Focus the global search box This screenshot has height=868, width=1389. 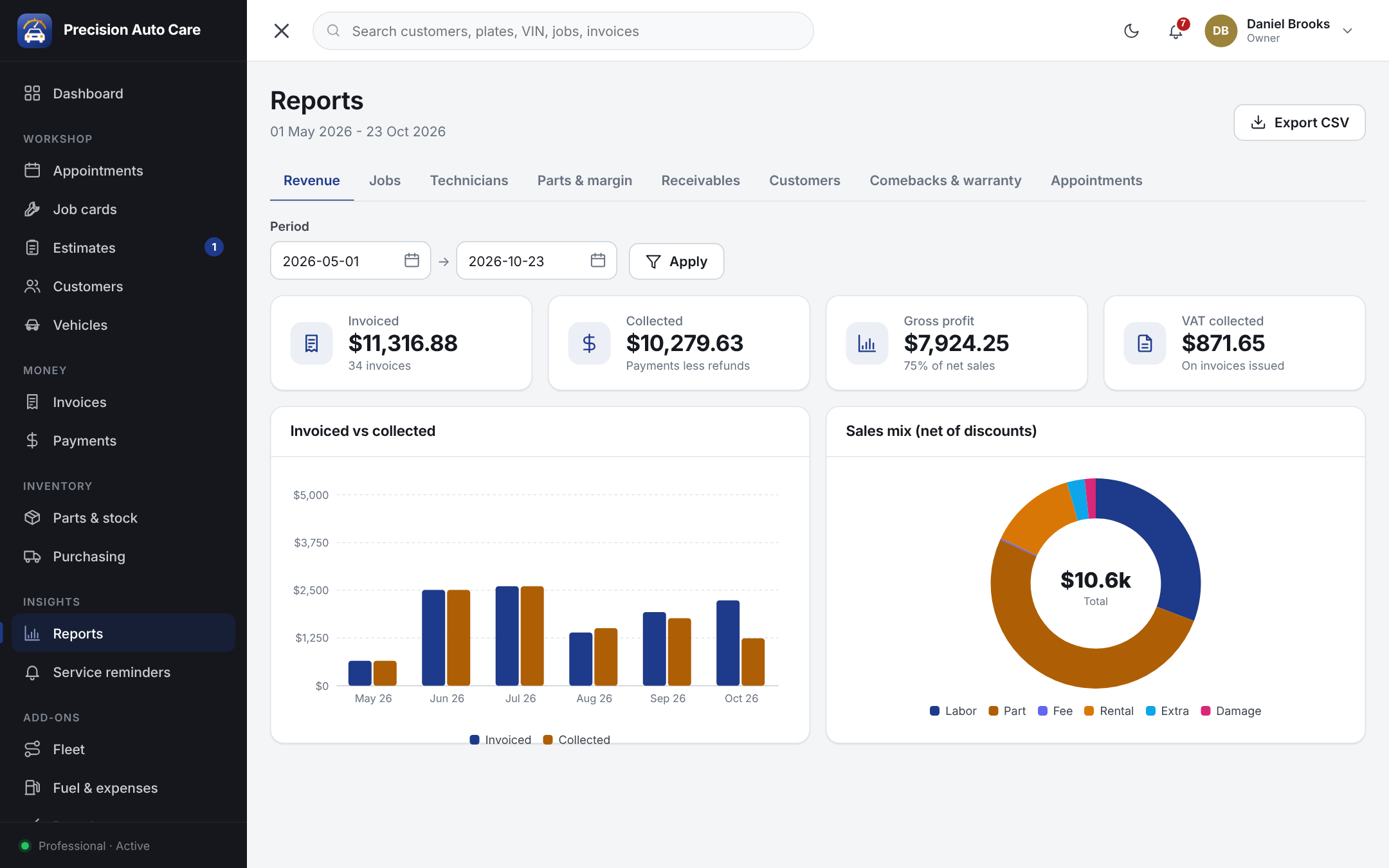pyautogui.click(x=563, y=31)
